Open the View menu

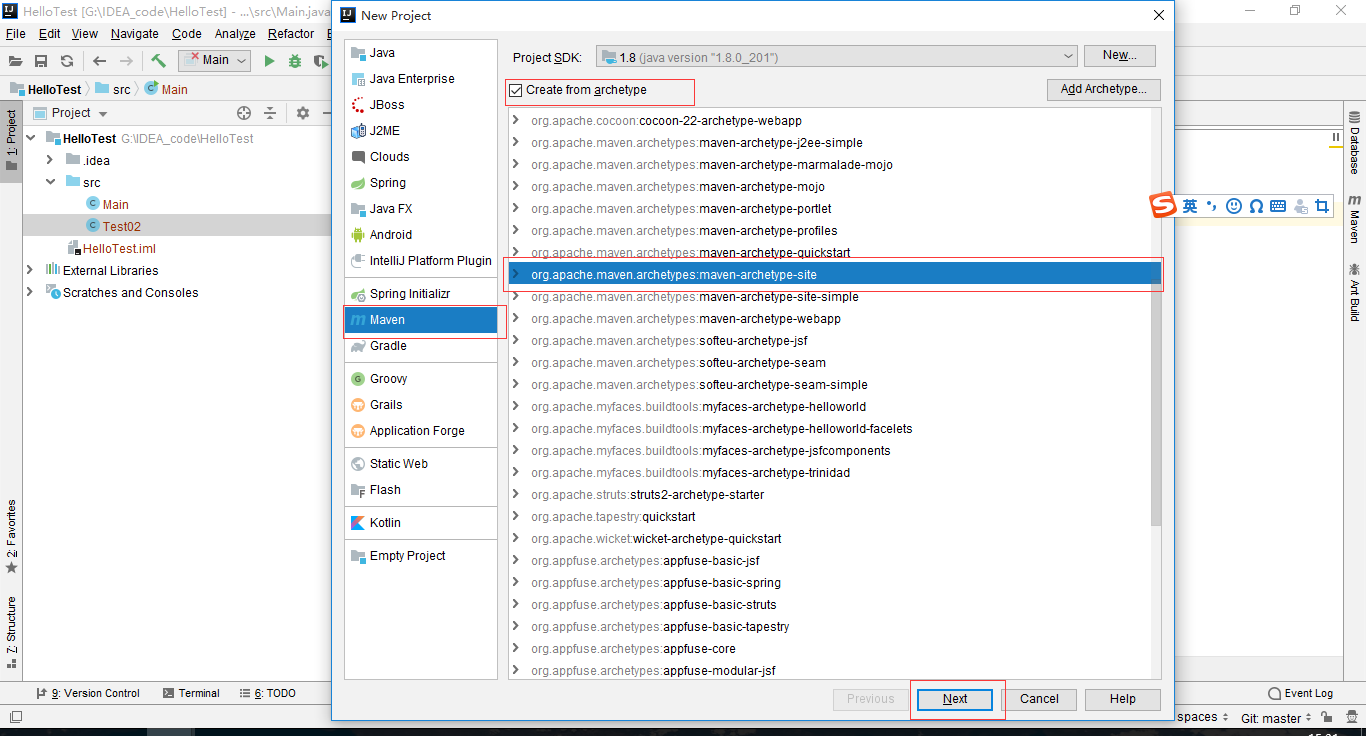pos(85,34)
